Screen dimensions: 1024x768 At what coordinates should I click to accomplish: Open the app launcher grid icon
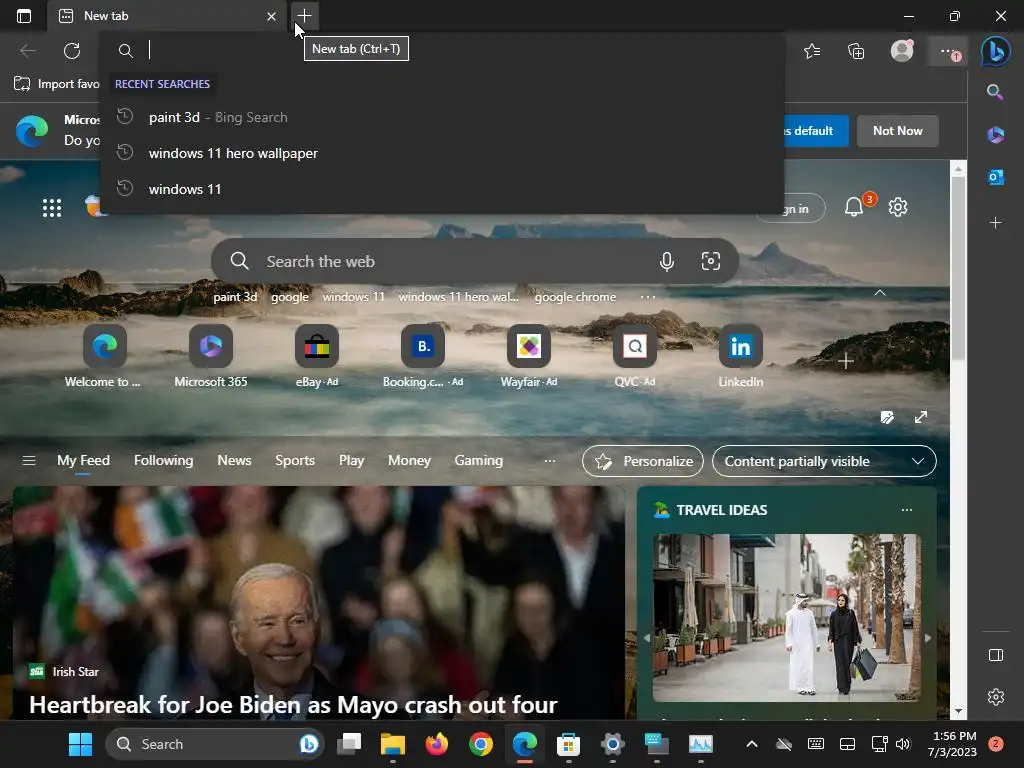(x=52, y=208)
